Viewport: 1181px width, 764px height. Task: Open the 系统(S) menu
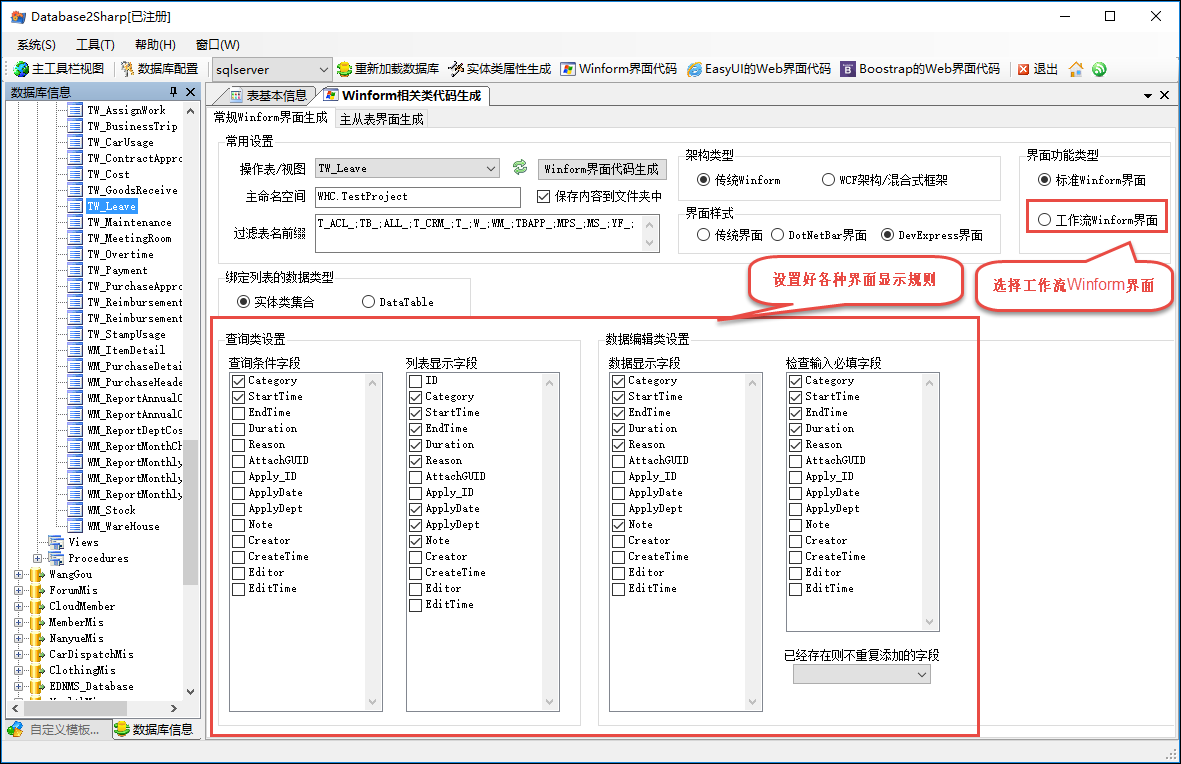point(36,45)
